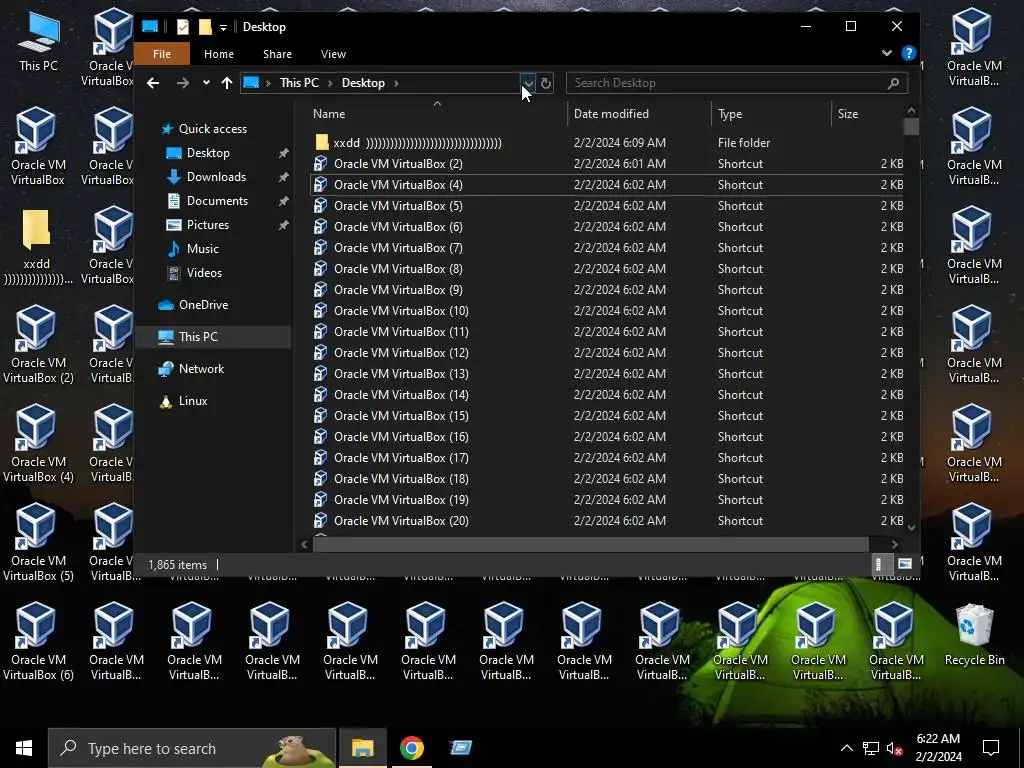Select Oracle VM VirtualBox (7) shortcut row
Image resolution: width=1024 pixels, height=768 pixels.
pos(607,248)
